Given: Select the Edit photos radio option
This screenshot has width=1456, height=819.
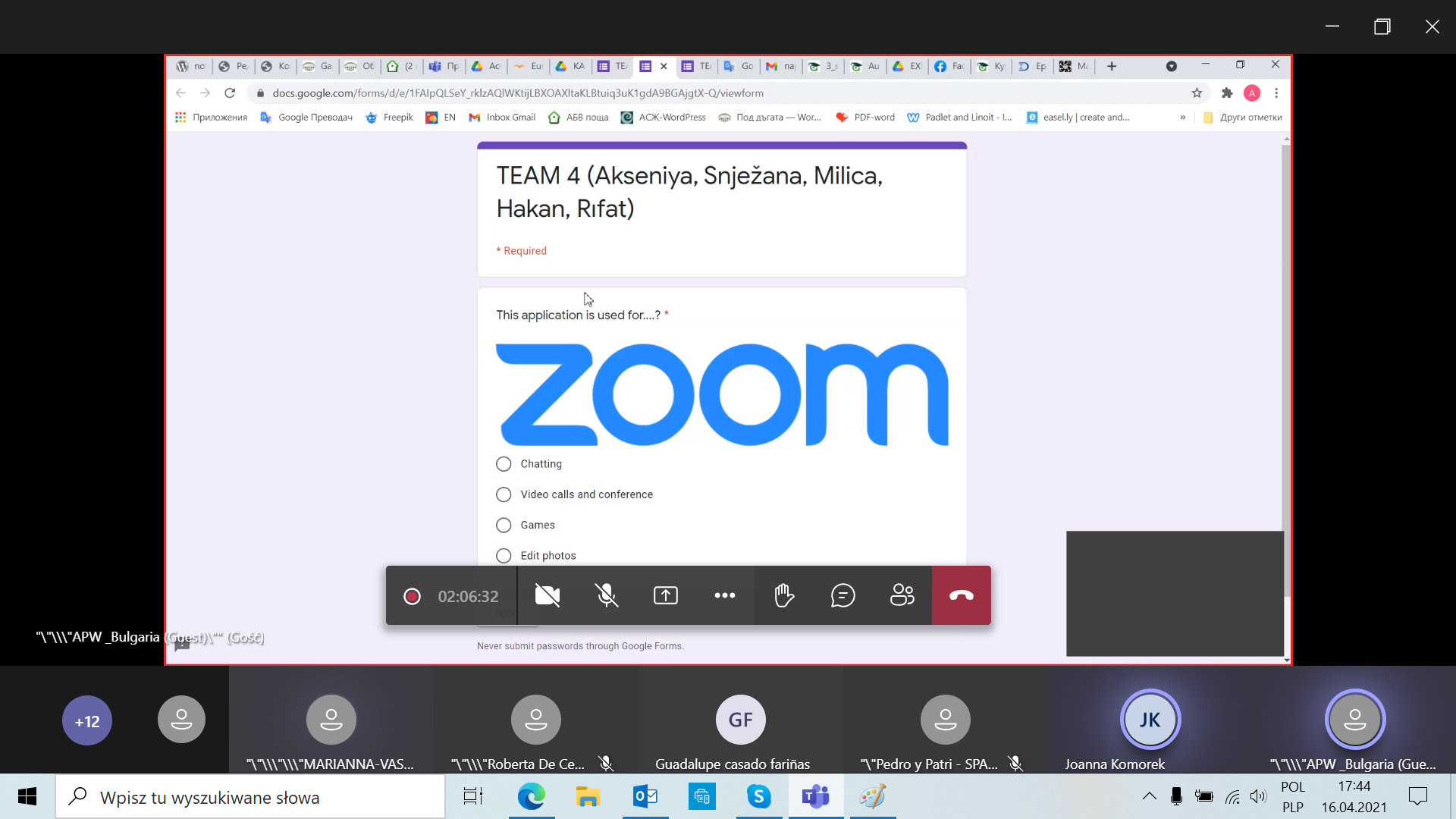Looking at the screenshot, I should 504,556.
